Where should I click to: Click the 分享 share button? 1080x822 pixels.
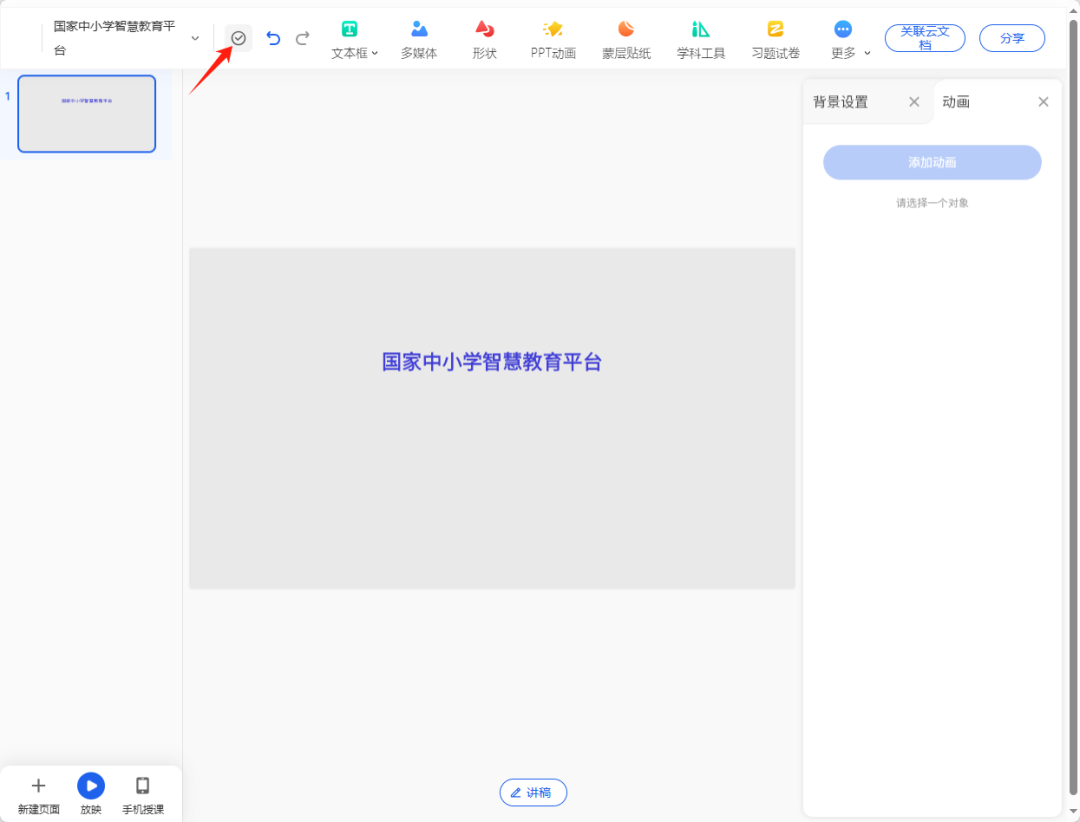point(1011,37)
